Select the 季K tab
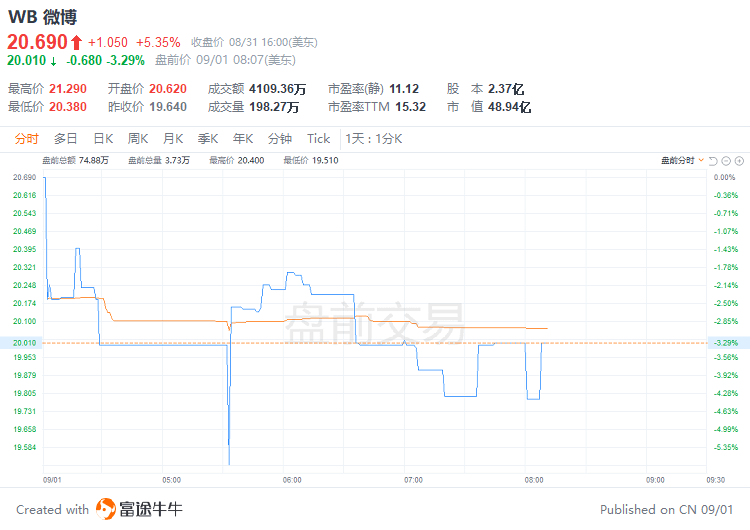 [208, 139]
